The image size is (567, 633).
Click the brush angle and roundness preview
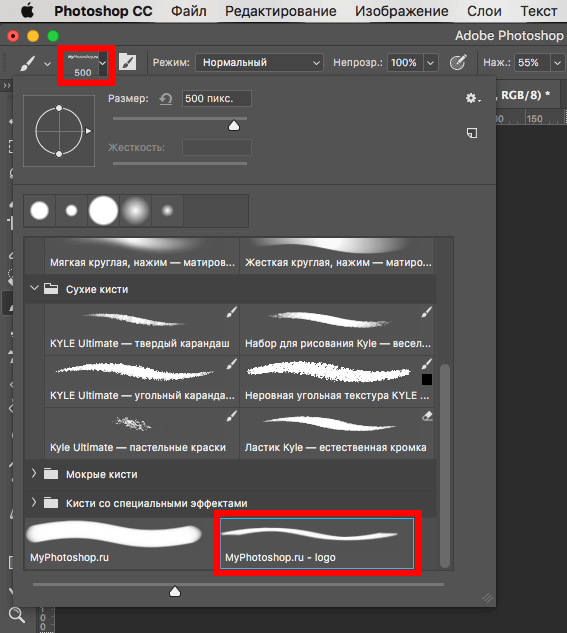[x=59, y=131]
